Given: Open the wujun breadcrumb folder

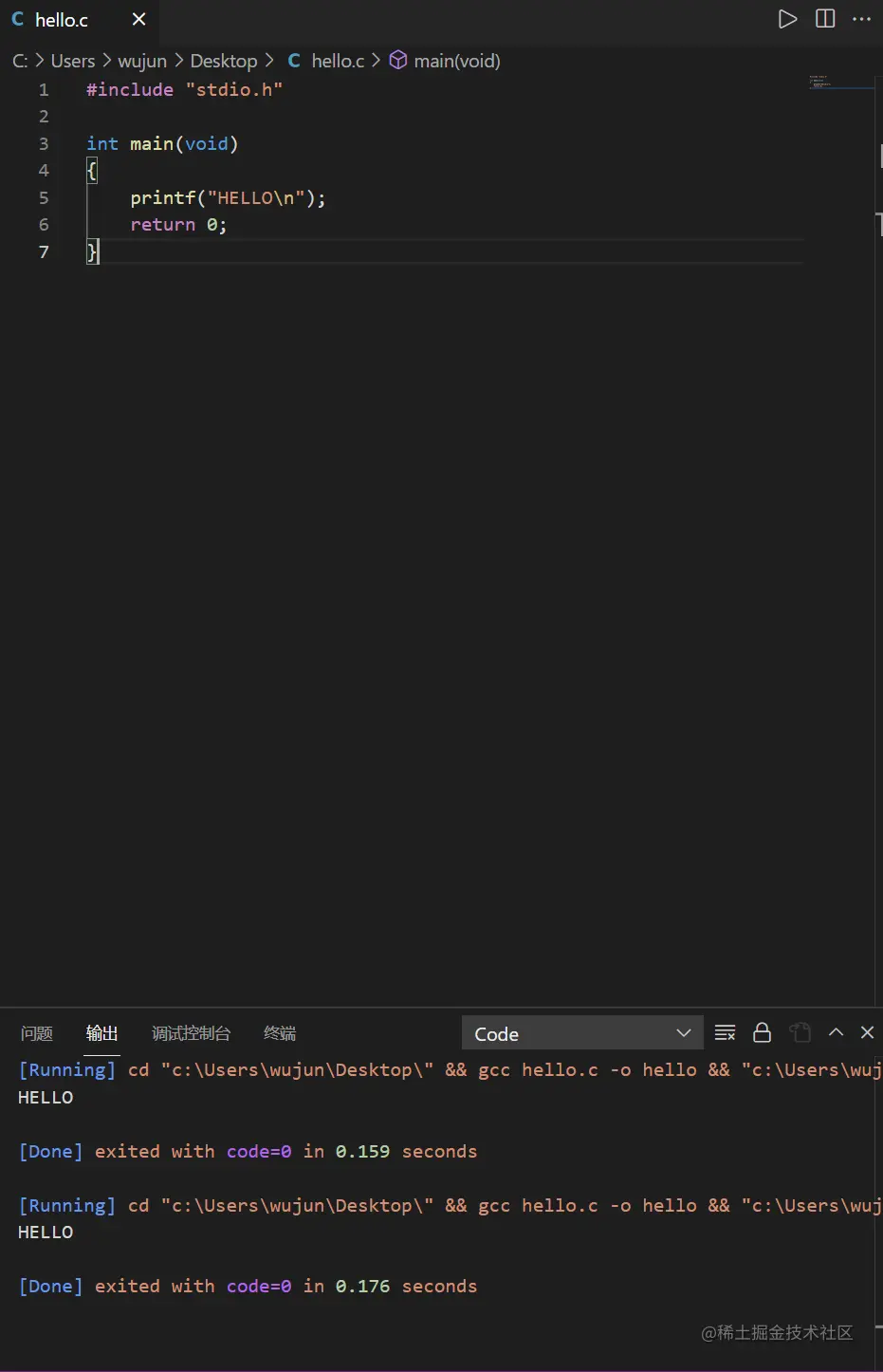Looking at the screenshot, I should pyautogui.click(x=142, y=61).
